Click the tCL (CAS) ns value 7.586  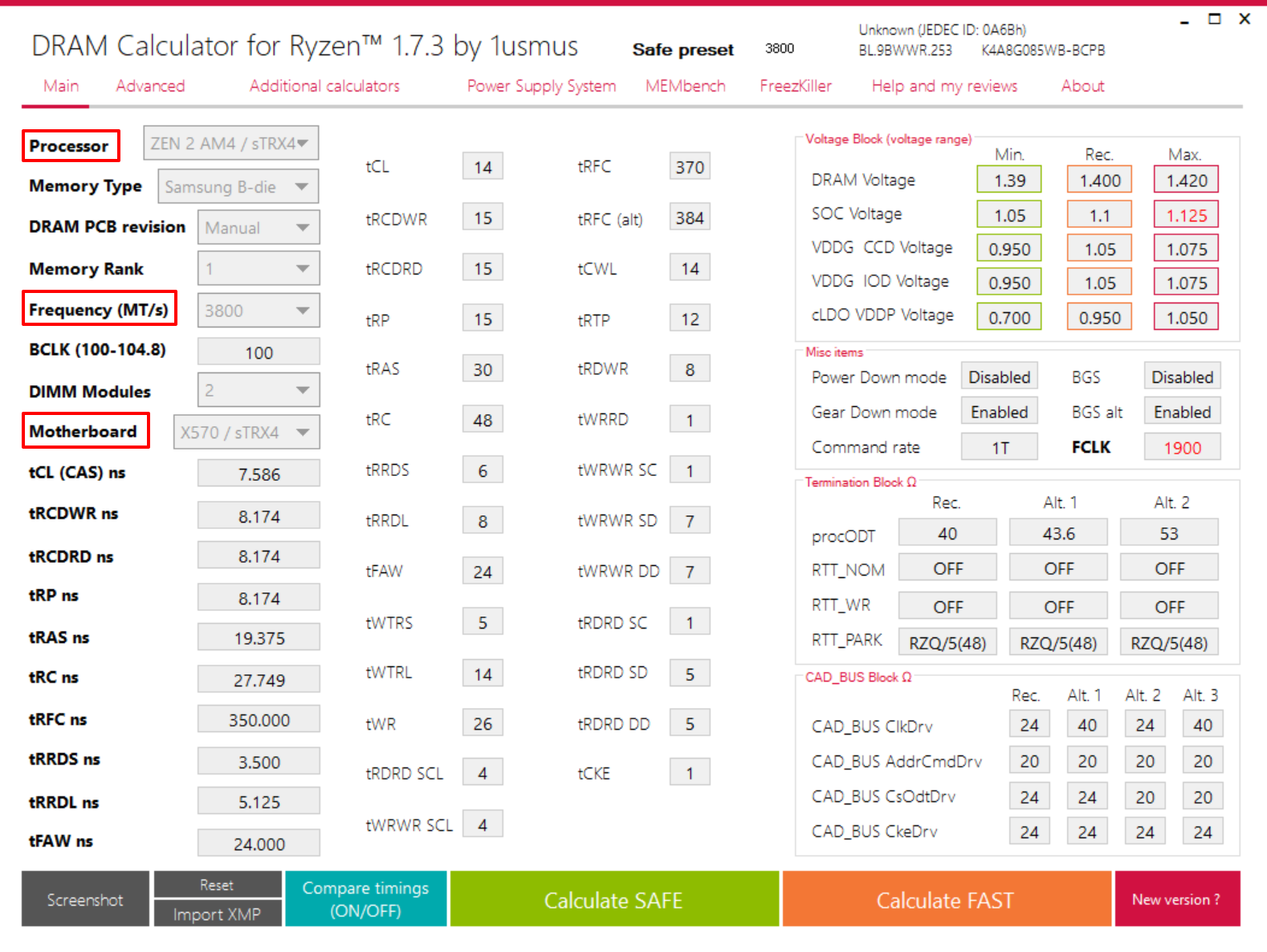pyautogui.click(x=259, y=474)
